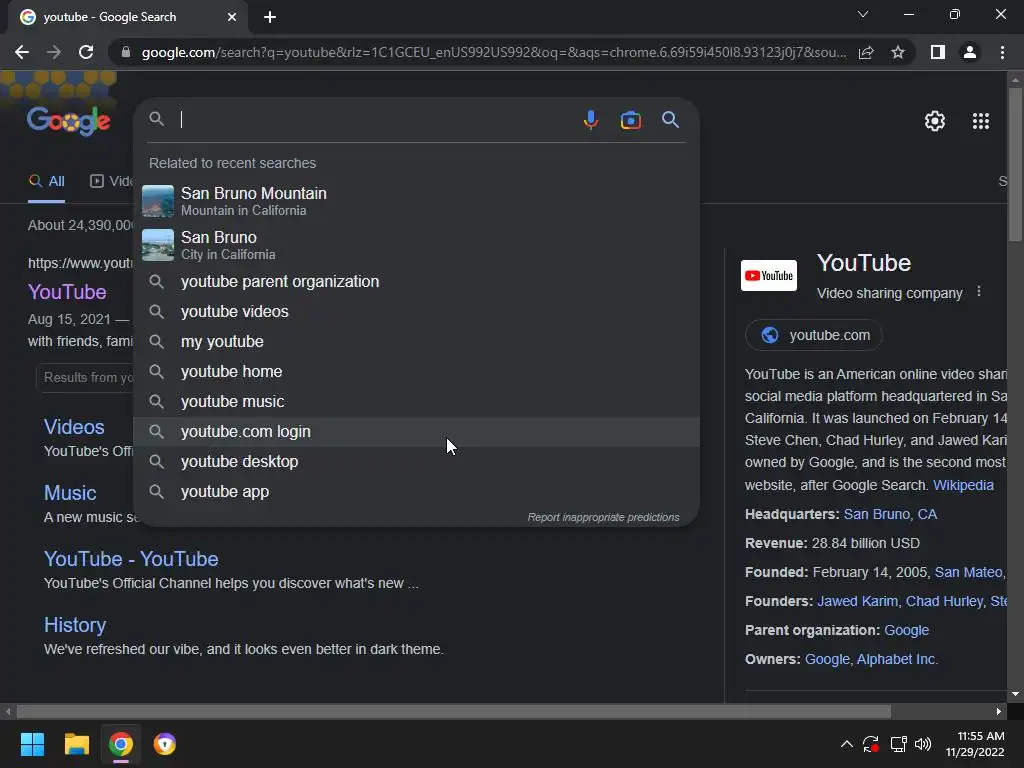Open Wikipedia link in knowledge panel
Viewport: 1024px width, 768px height.
point(963,485)
